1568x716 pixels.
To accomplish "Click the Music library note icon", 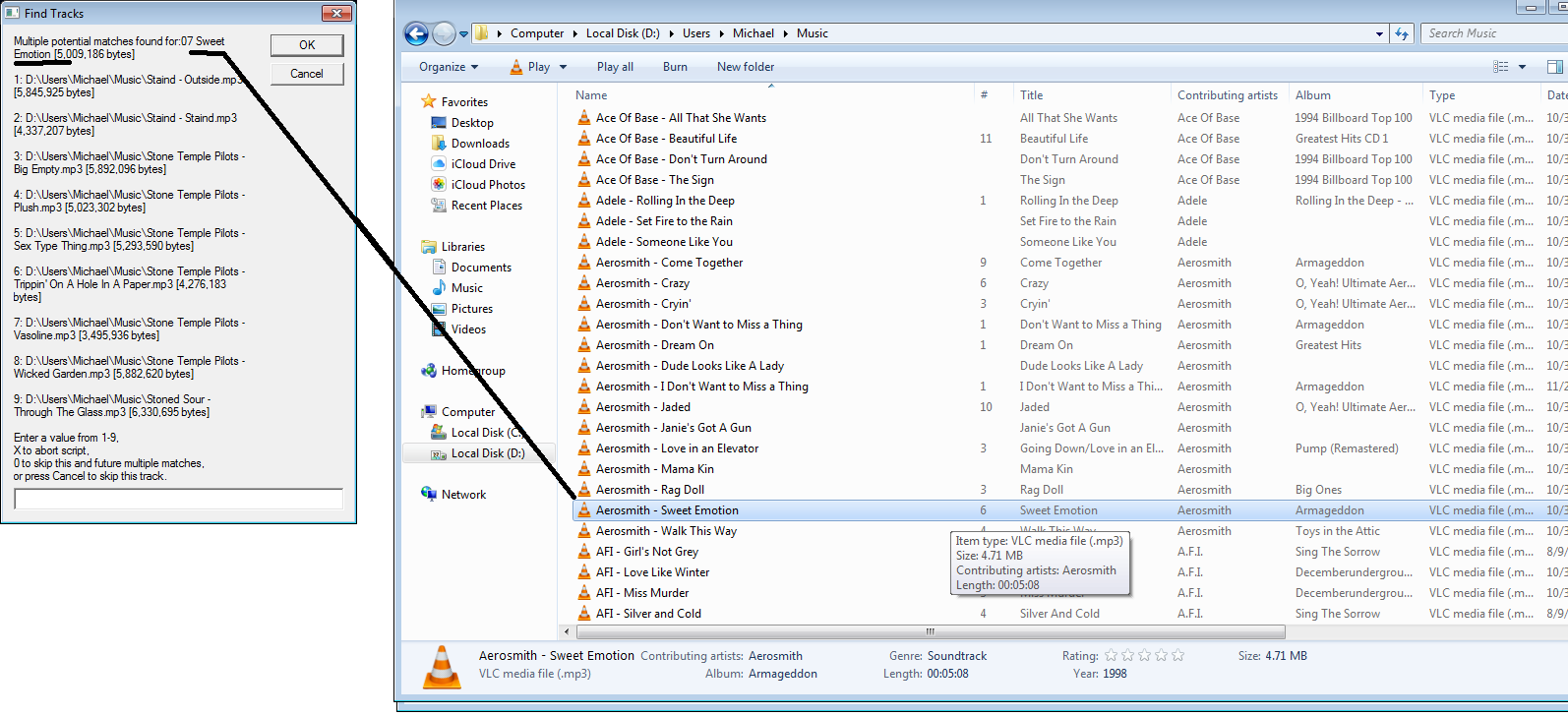I will click(x=439, y=288).
